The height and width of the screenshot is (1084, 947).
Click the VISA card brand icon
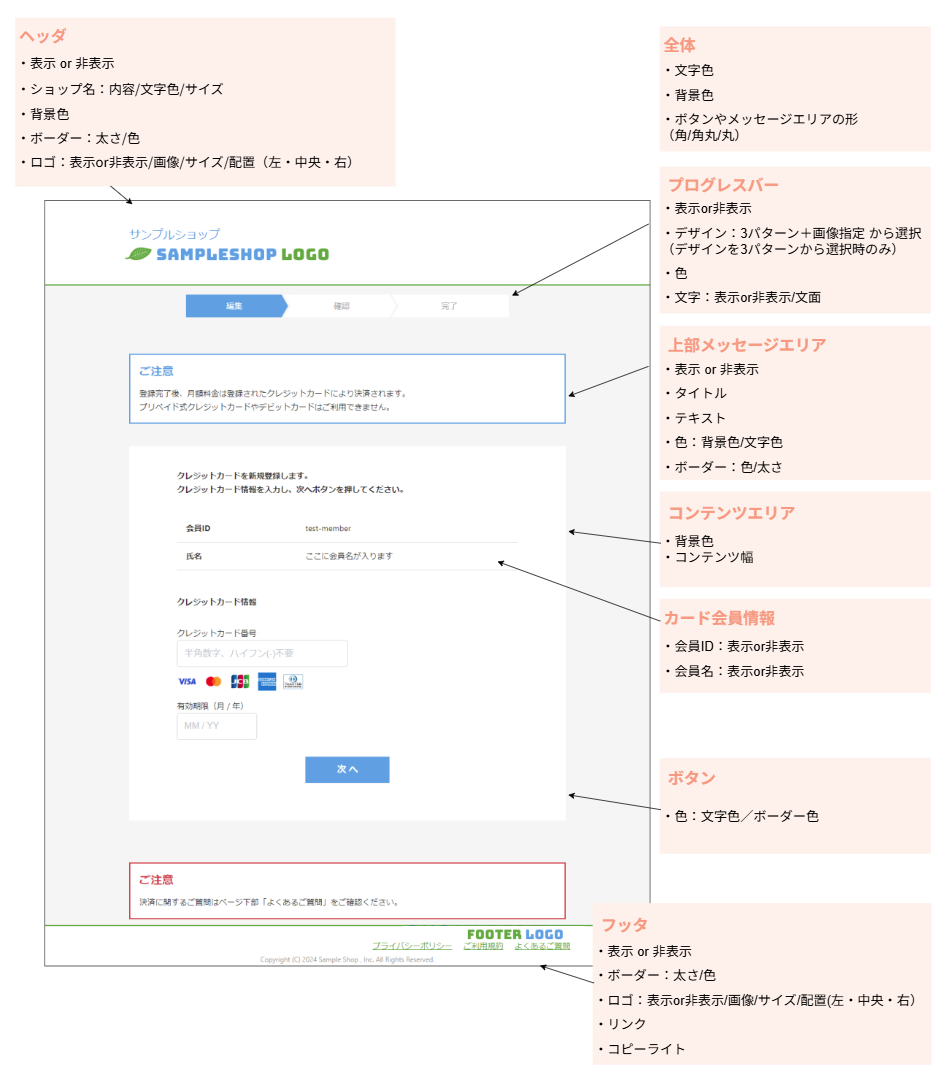(x=187, y=681)
